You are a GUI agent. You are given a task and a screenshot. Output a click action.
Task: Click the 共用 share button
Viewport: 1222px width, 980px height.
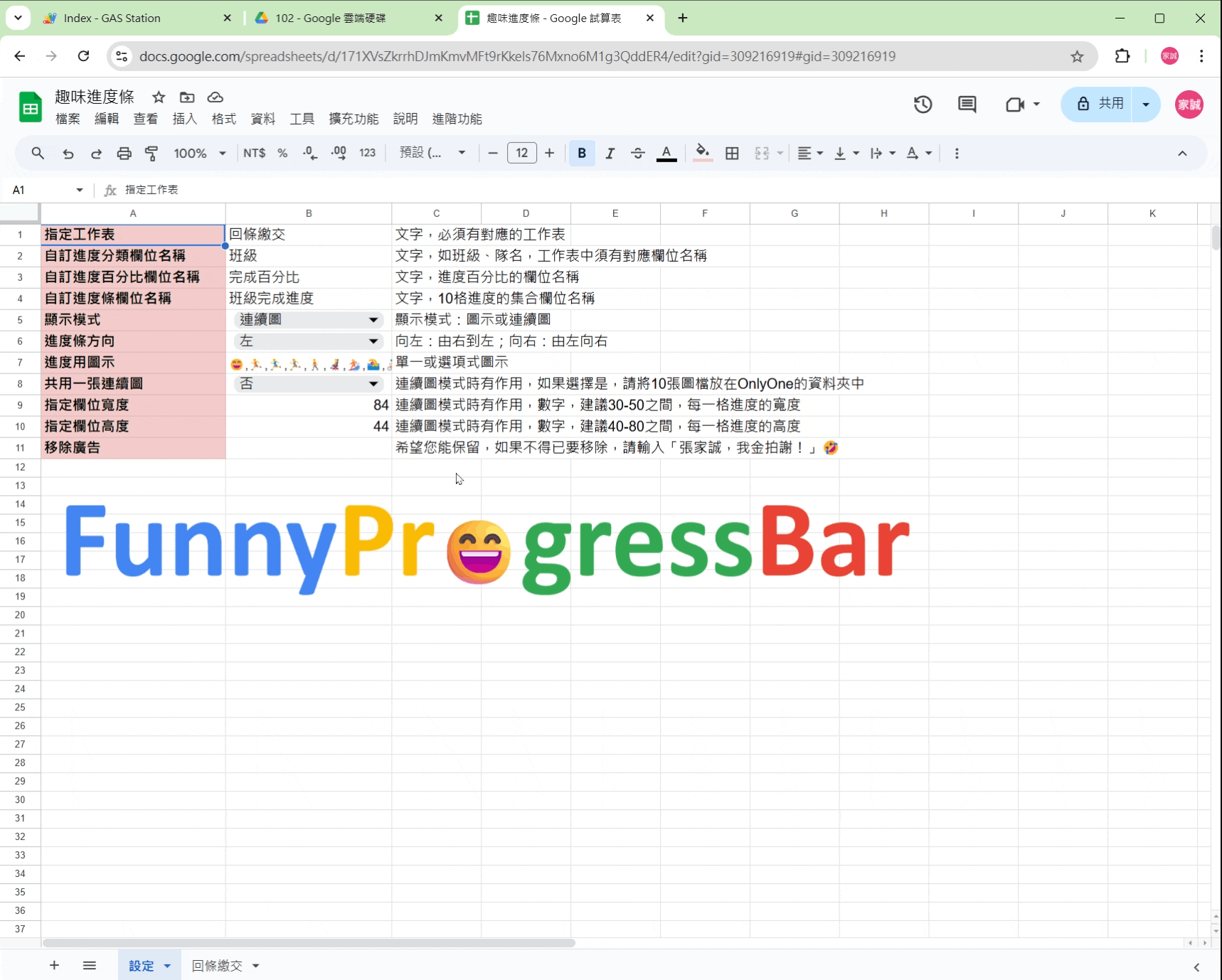(1099, 104)
